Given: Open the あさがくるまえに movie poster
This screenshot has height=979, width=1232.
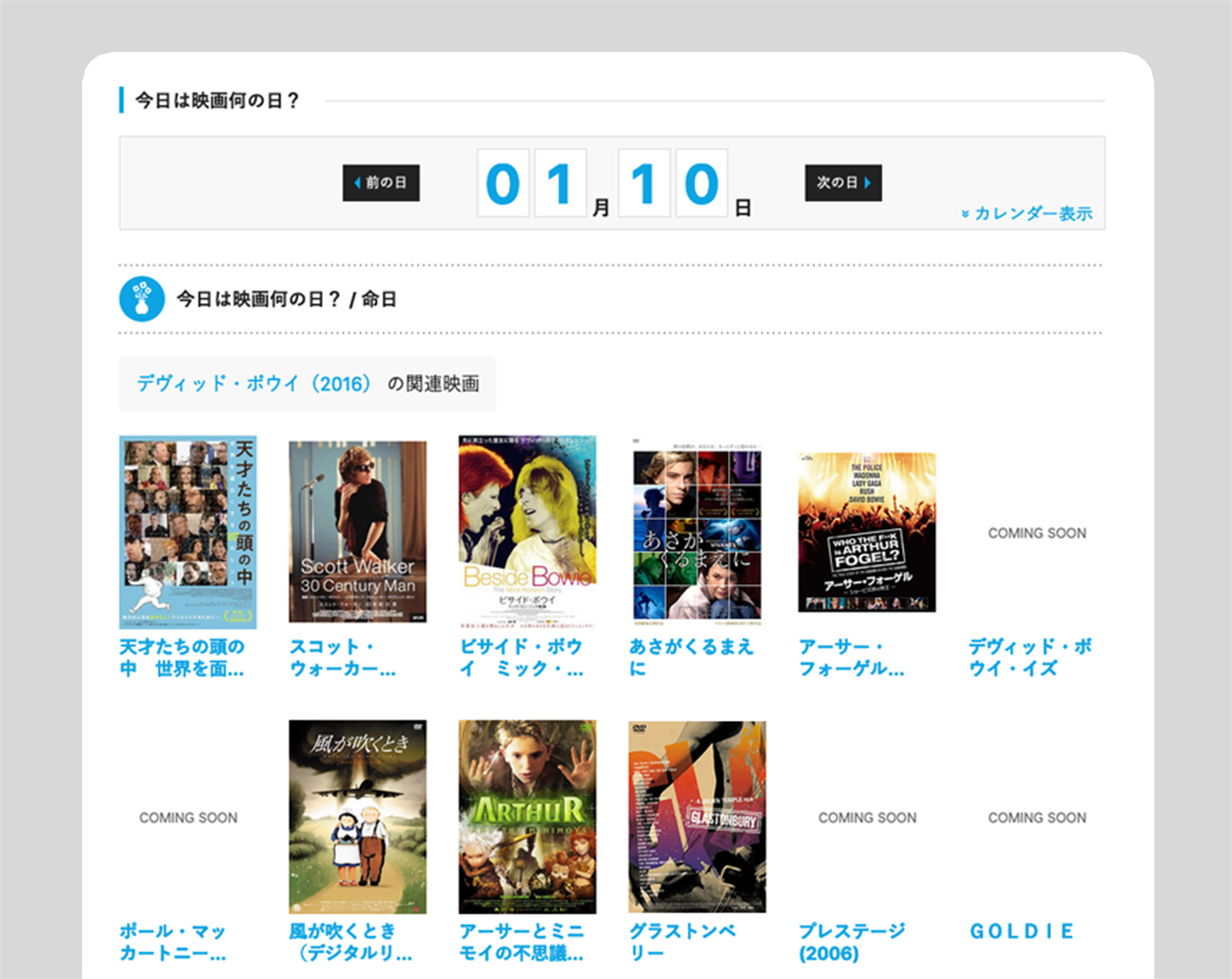Looking at the screenshot, I should click(697, 532).
